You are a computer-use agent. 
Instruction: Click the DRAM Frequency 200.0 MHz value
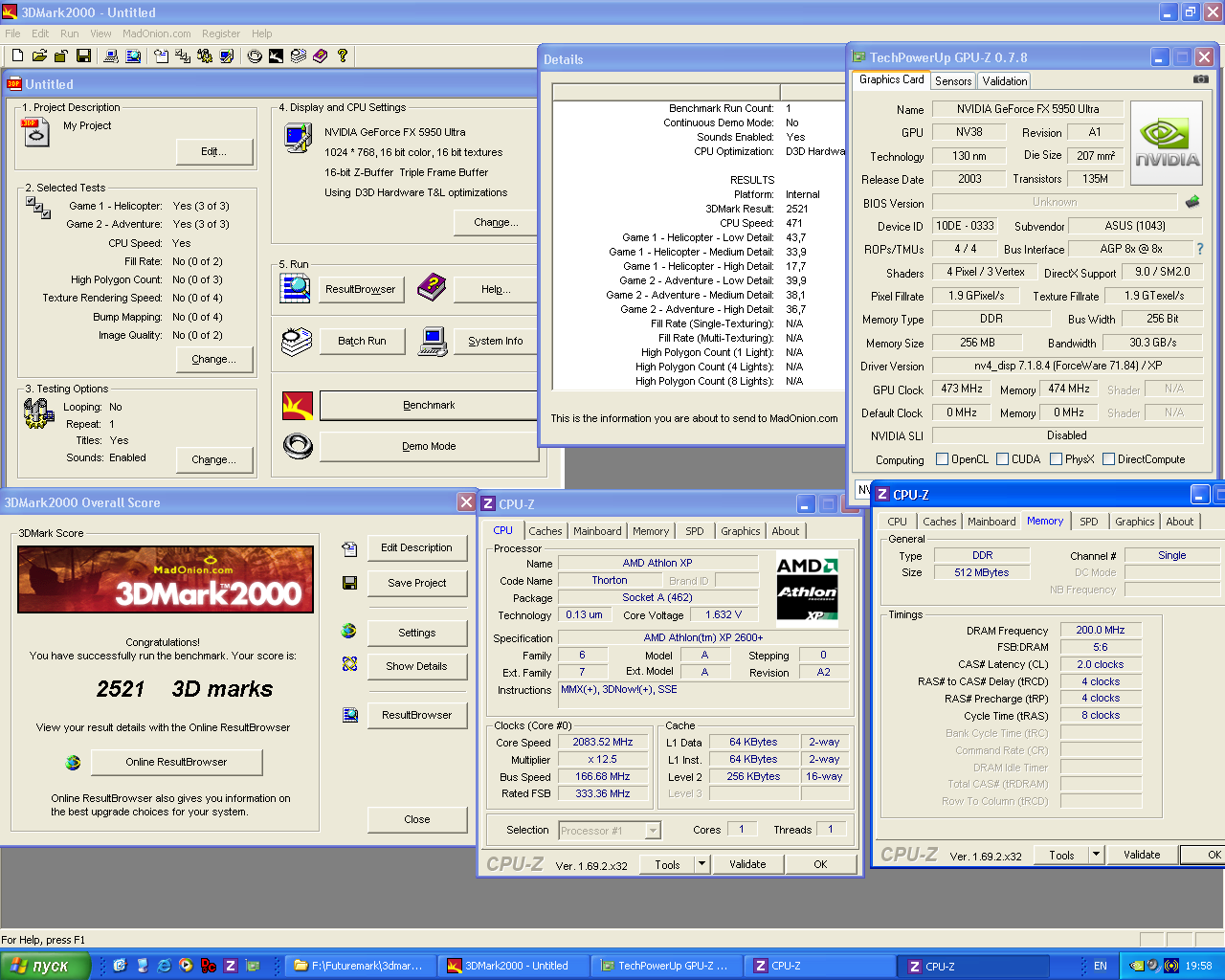coord(1101,631)
